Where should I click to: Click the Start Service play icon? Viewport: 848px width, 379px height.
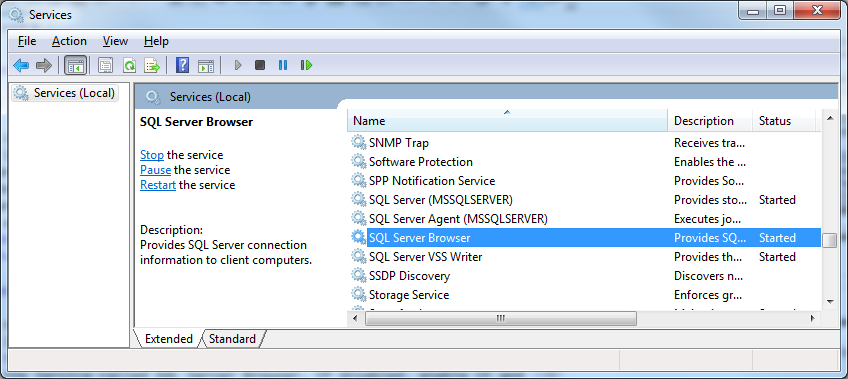(x=237, y=65)
